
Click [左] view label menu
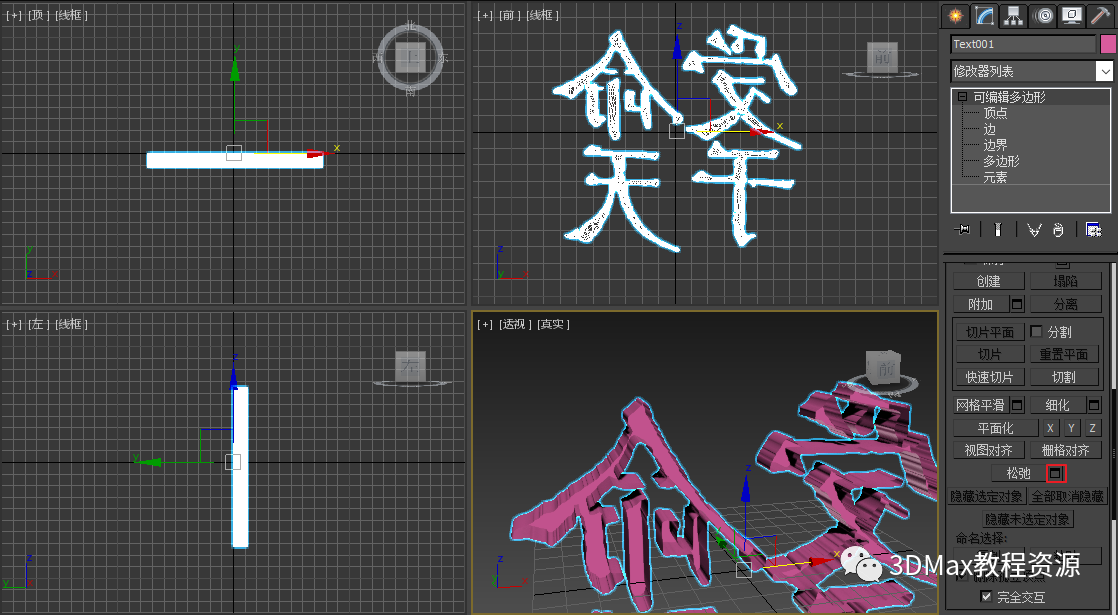39,324
